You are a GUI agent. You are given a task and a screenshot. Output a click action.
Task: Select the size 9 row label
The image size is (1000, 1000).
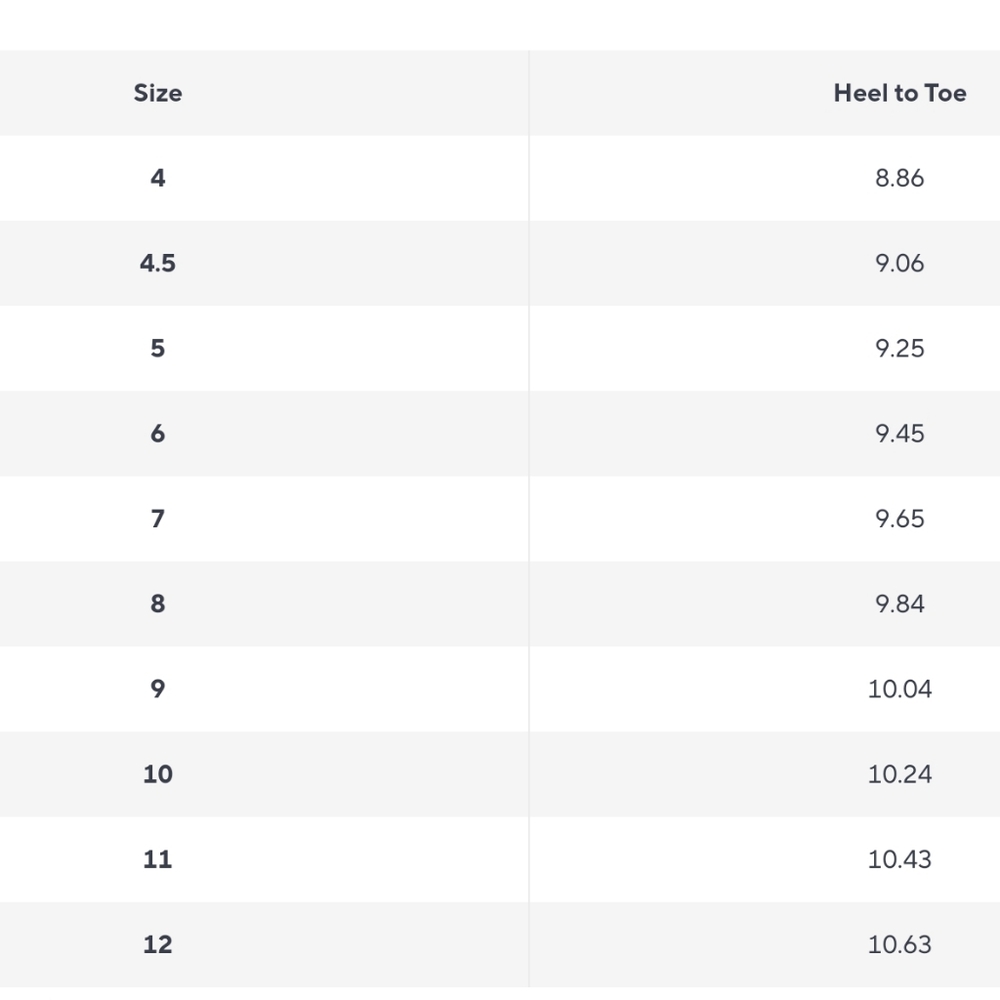[158, 689]
